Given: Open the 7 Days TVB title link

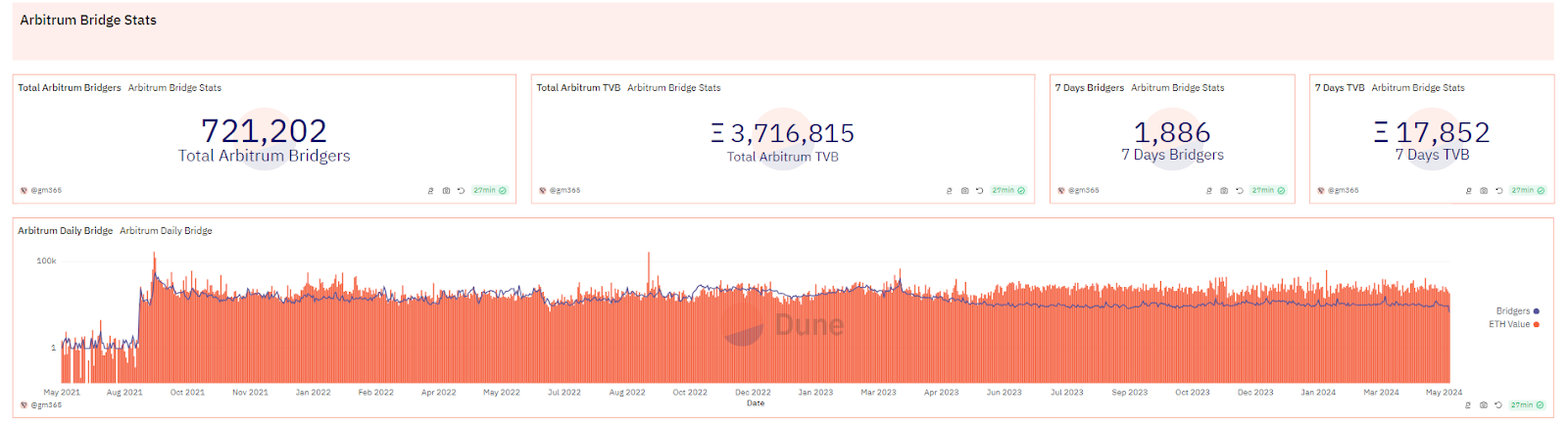Looking at the screenshot, I should click(1340, 88).
